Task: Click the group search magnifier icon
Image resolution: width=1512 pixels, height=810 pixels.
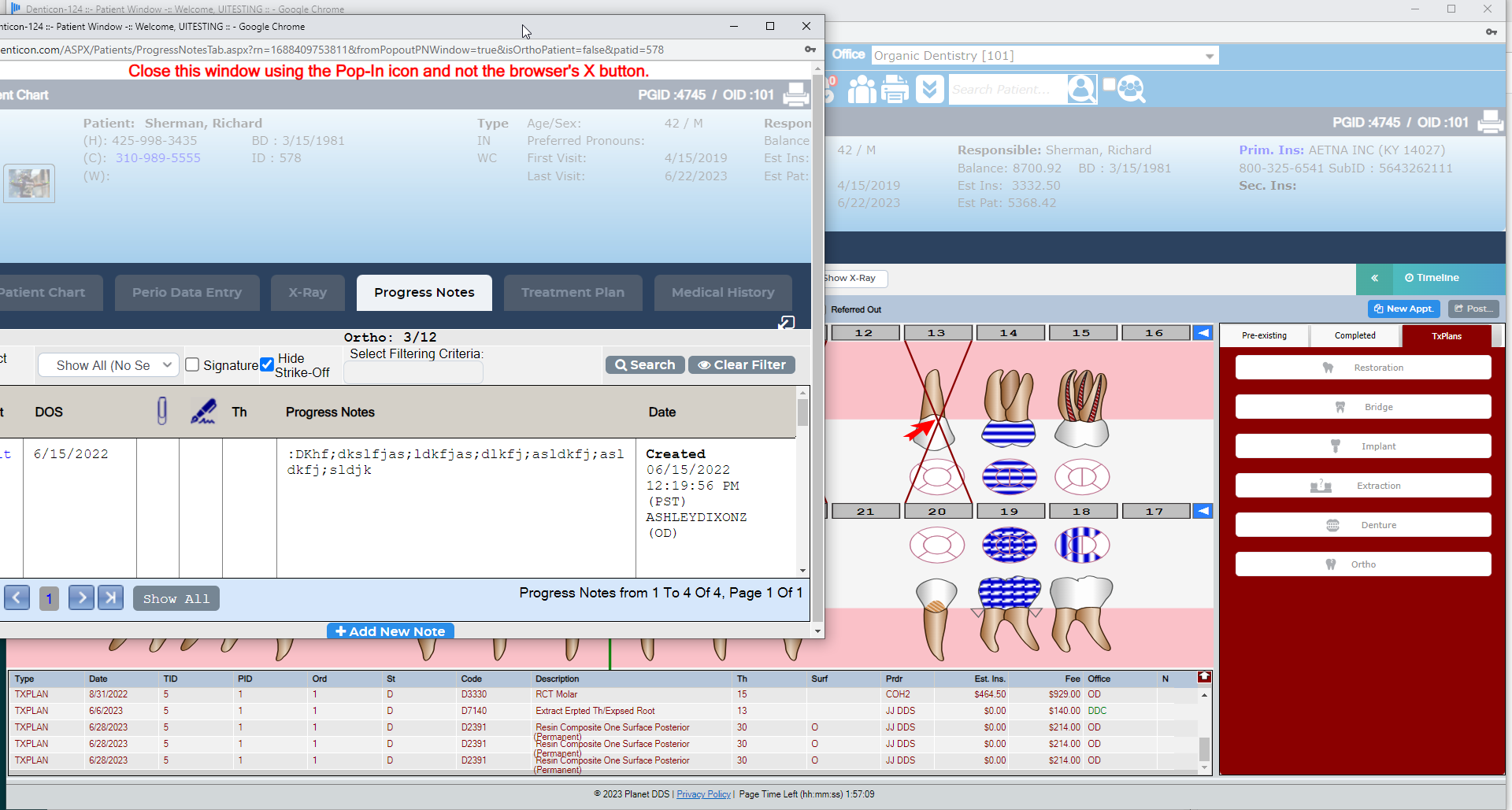Action: click(1131, 89)
